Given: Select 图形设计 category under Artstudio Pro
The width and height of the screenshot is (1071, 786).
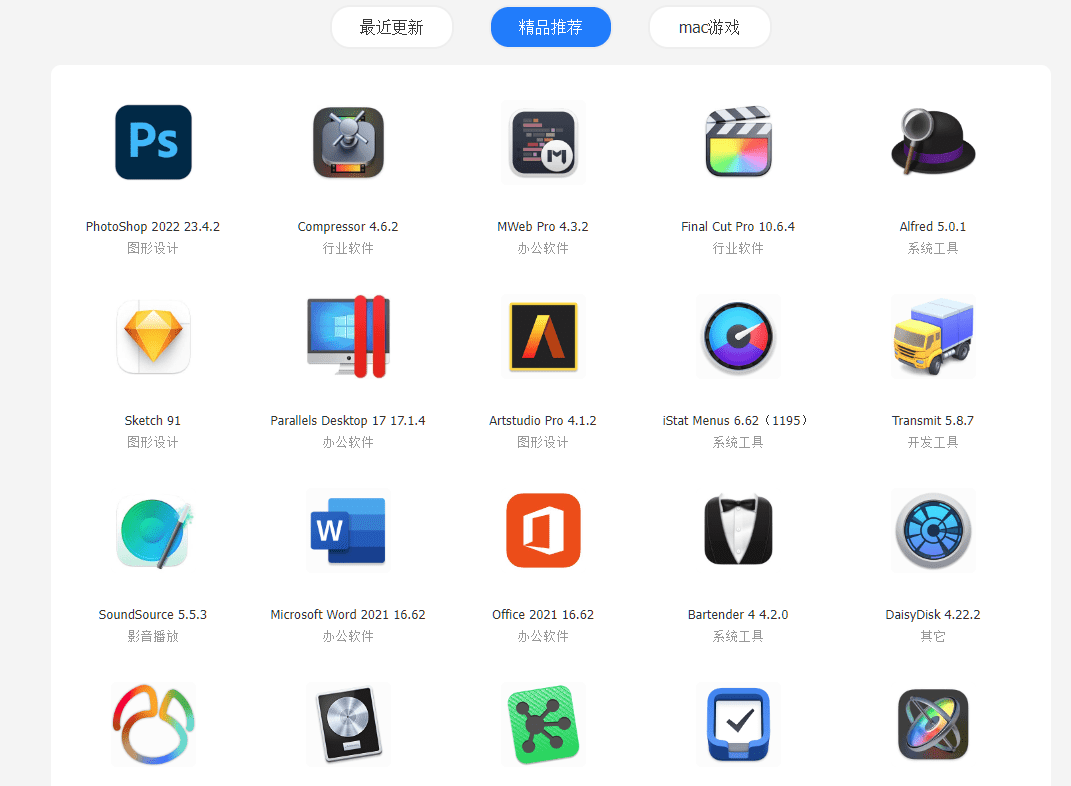Looking at the screenshot, I should click(x=543, y=443).
